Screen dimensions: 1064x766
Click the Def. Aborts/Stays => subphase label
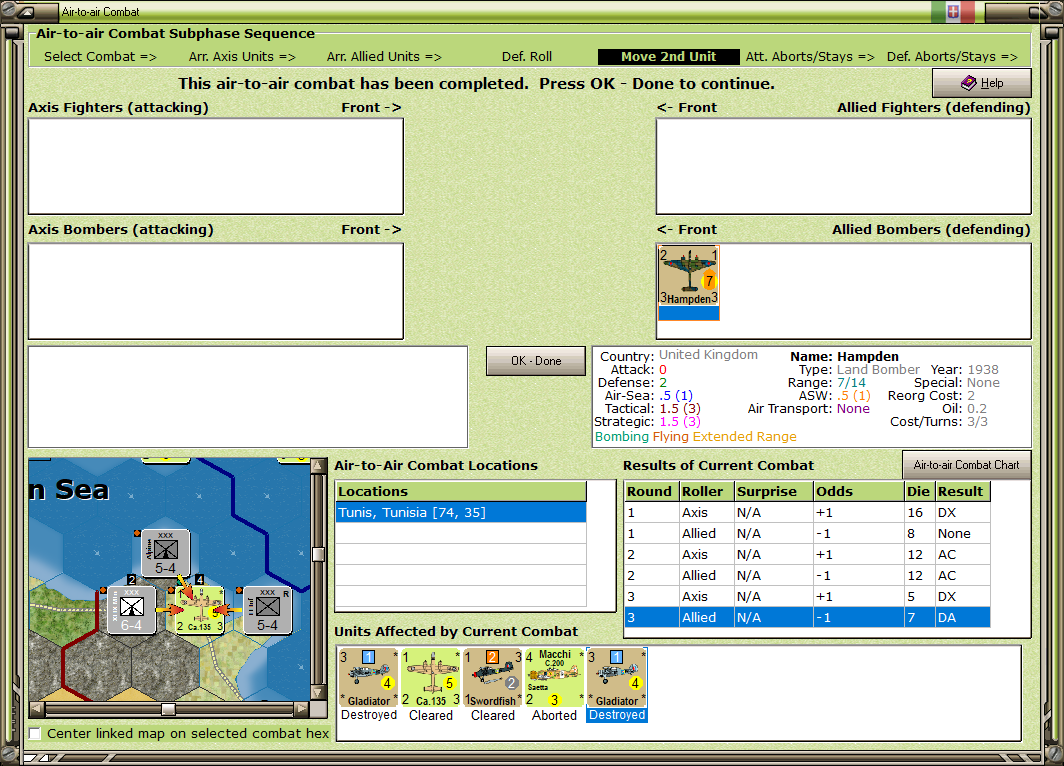(x=952, y=57)
